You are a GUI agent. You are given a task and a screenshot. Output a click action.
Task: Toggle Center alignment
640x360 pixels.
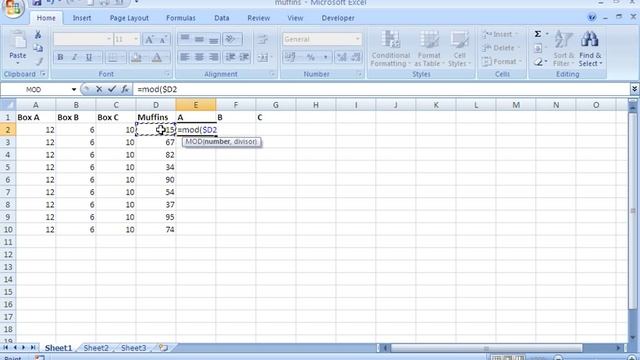(199, 57)
